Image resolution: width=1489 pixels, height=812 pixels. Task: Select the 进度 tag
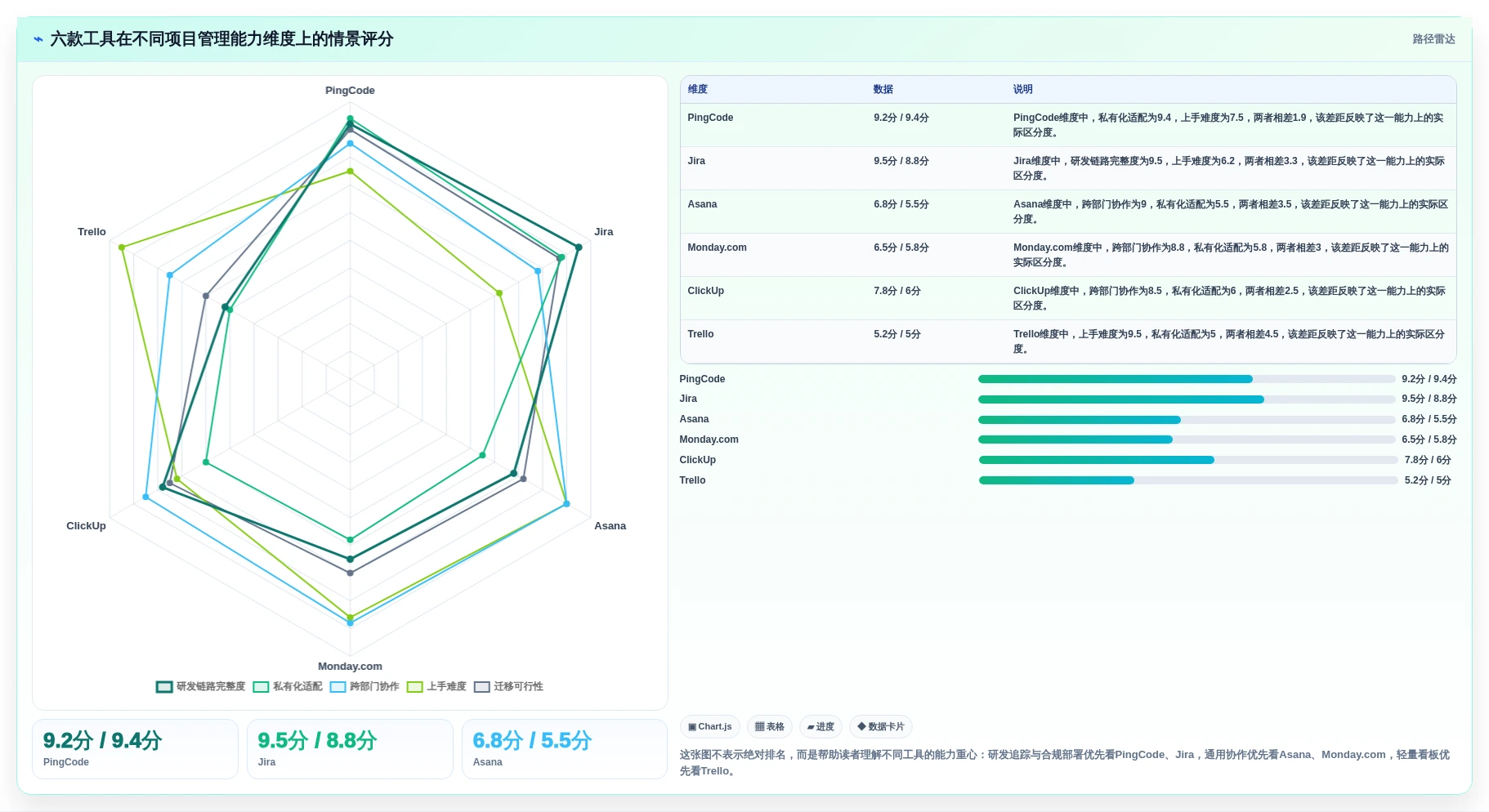821,726
